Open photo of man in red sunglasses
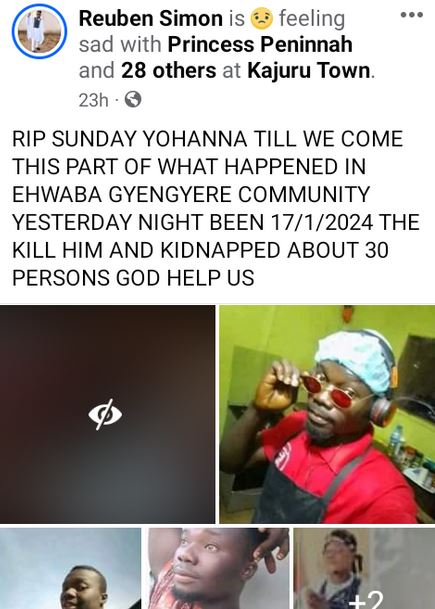 click(327, 414)
